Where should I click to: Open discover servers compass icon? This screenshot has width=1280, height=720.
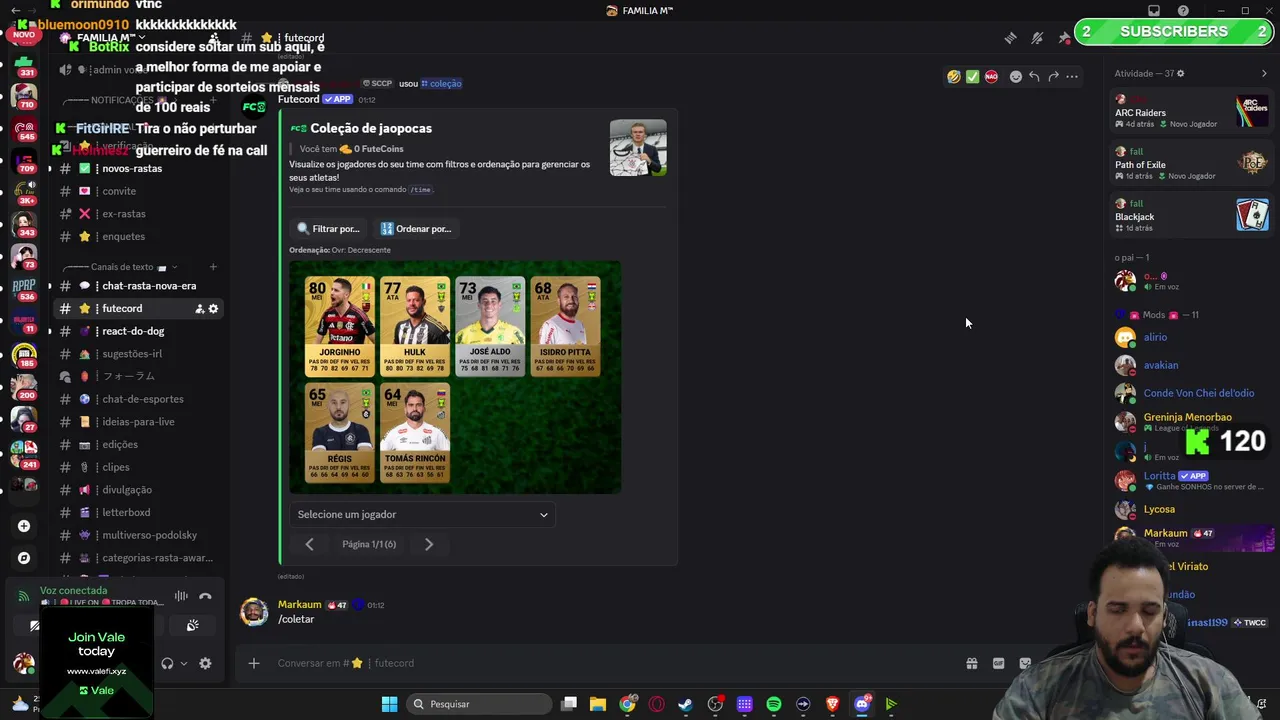click(x=24, y=558)
